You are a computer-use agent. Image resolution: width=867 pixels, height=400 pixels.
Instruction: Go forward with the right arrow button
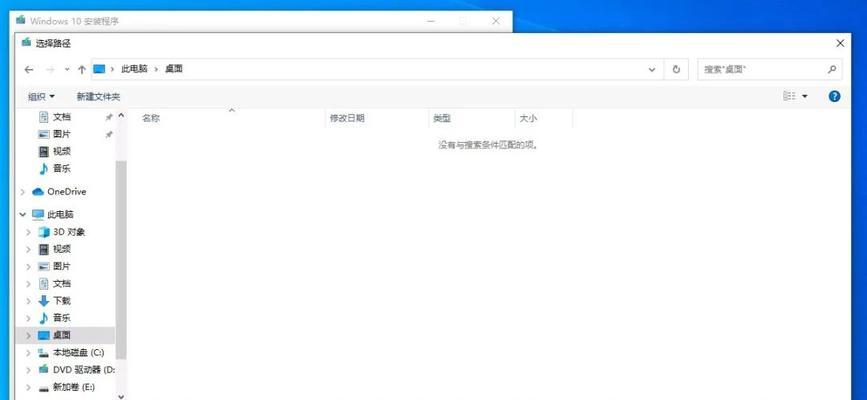click(50, 70)
